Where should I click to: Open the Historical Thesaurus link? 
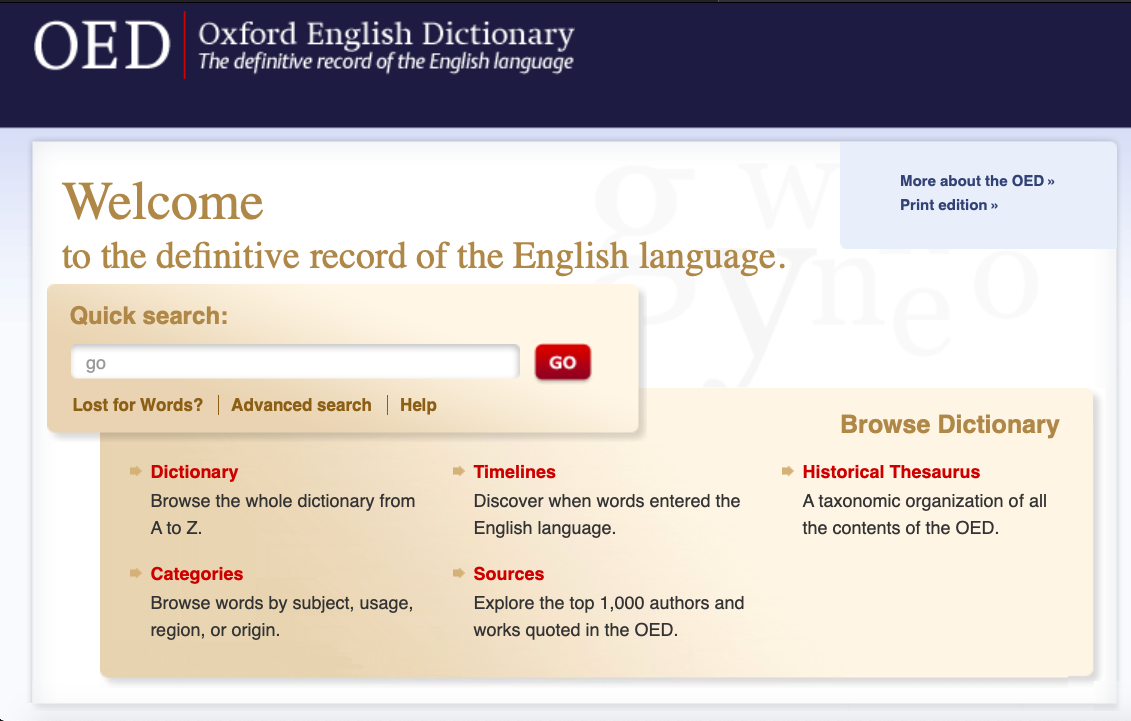891,472
